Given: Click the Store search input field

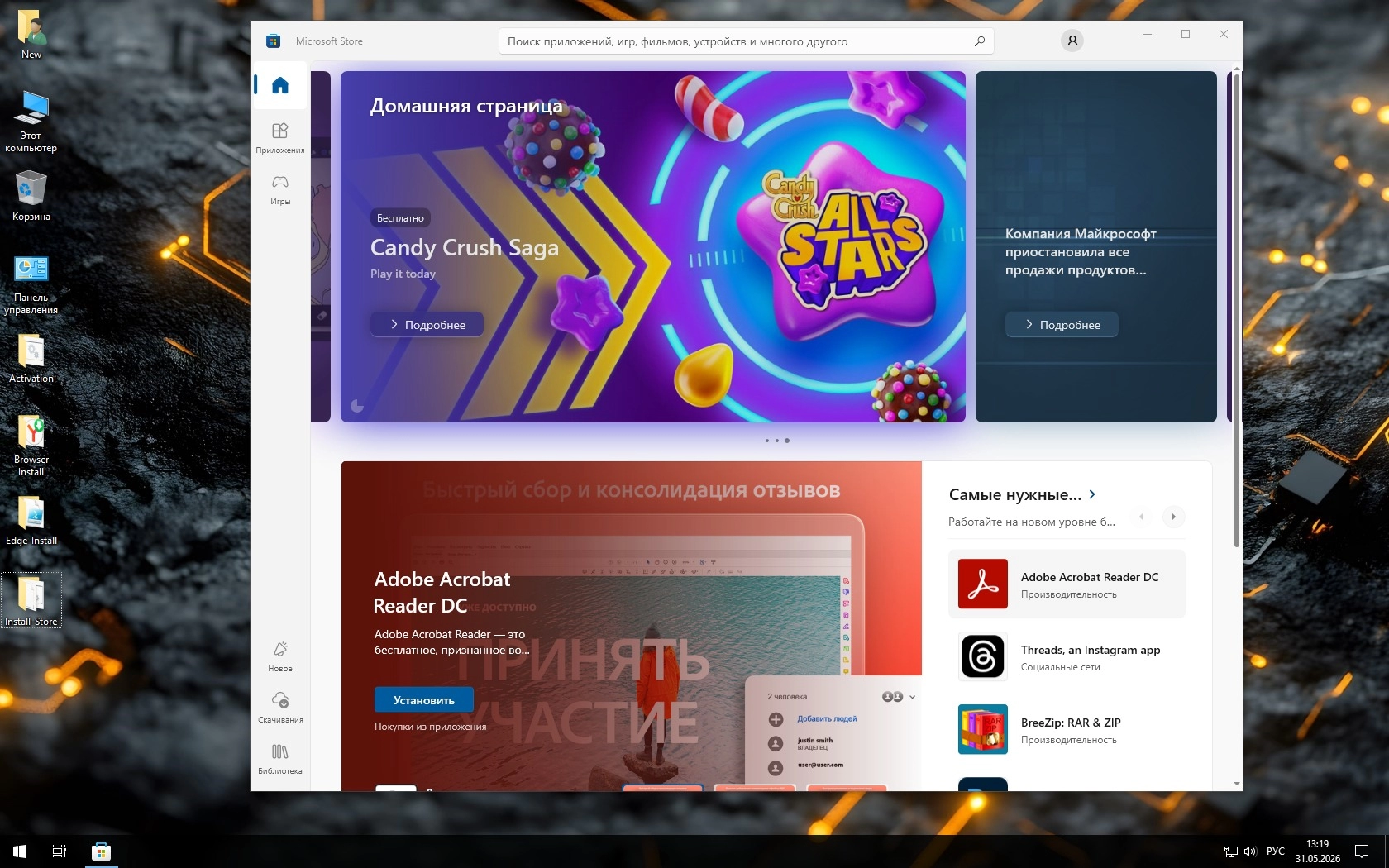Looking at the screenshot, I should coord(746,41).
